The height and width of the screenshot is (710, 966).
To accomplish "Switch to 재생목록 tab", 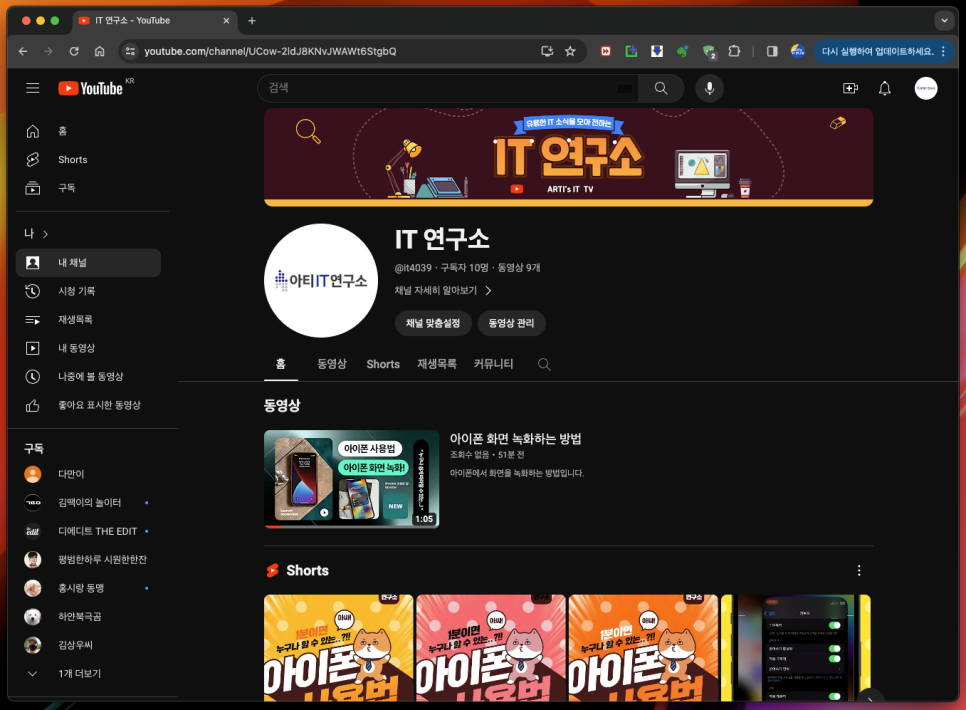I will [437, 364].
